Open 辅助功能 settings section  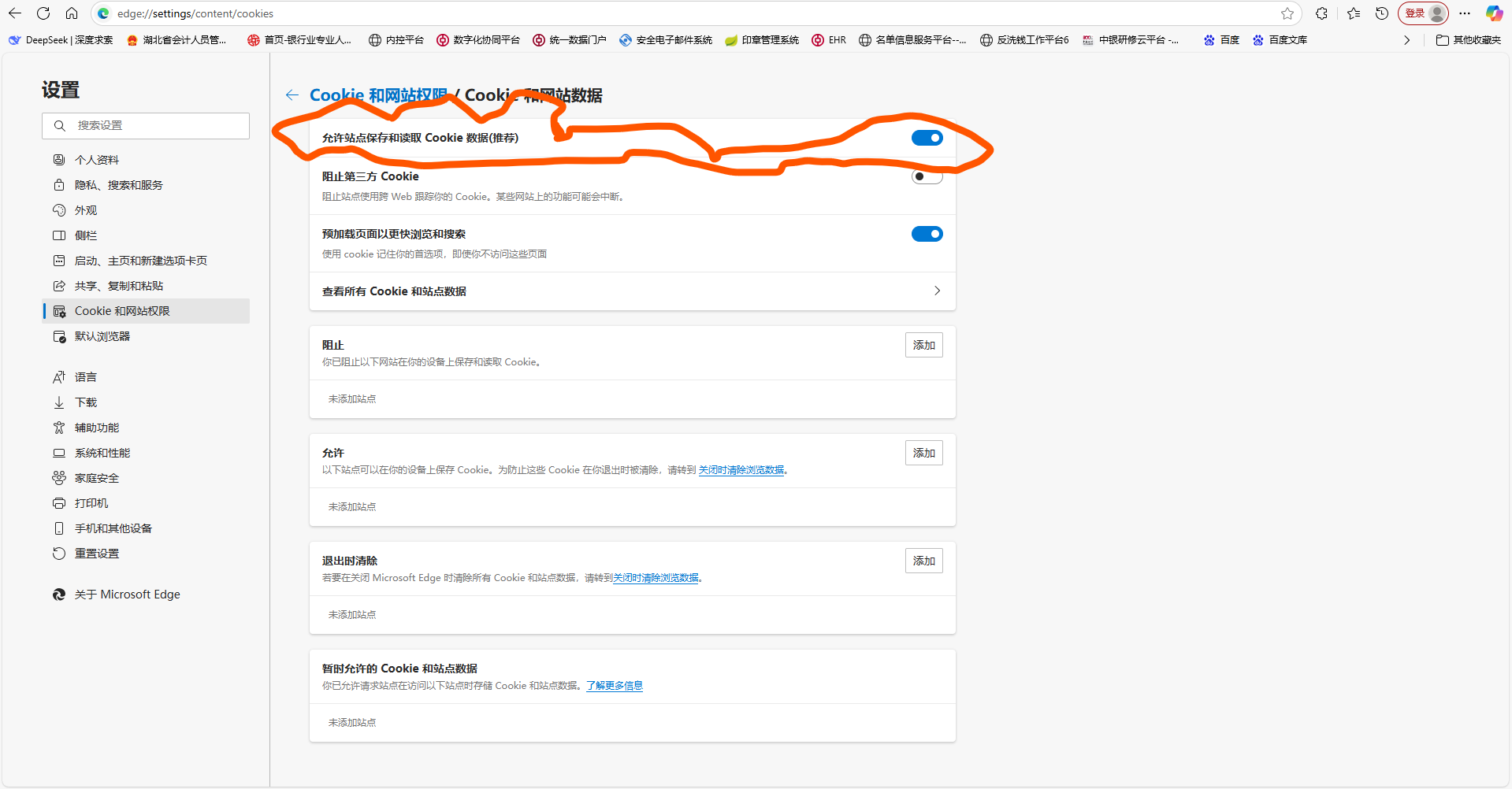(146, 428)
